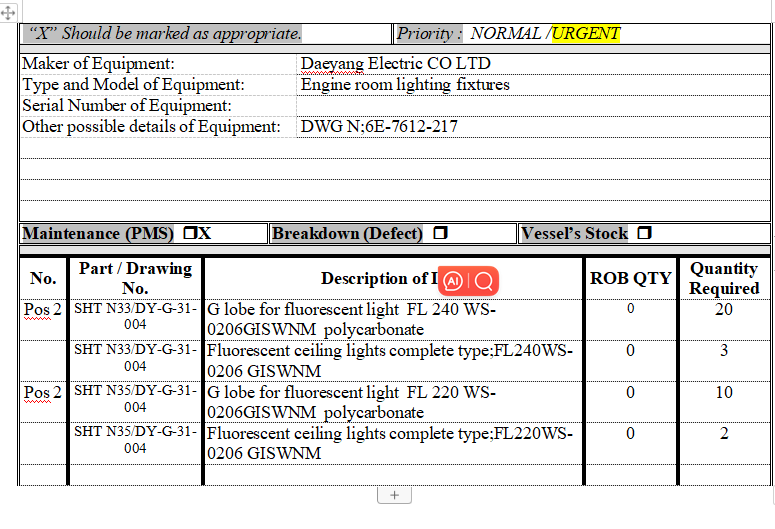The height and width of the screenshot is (529, 775).
Task: Check the Breakdown (Defect) checkbox
Action: coord(440,233)
